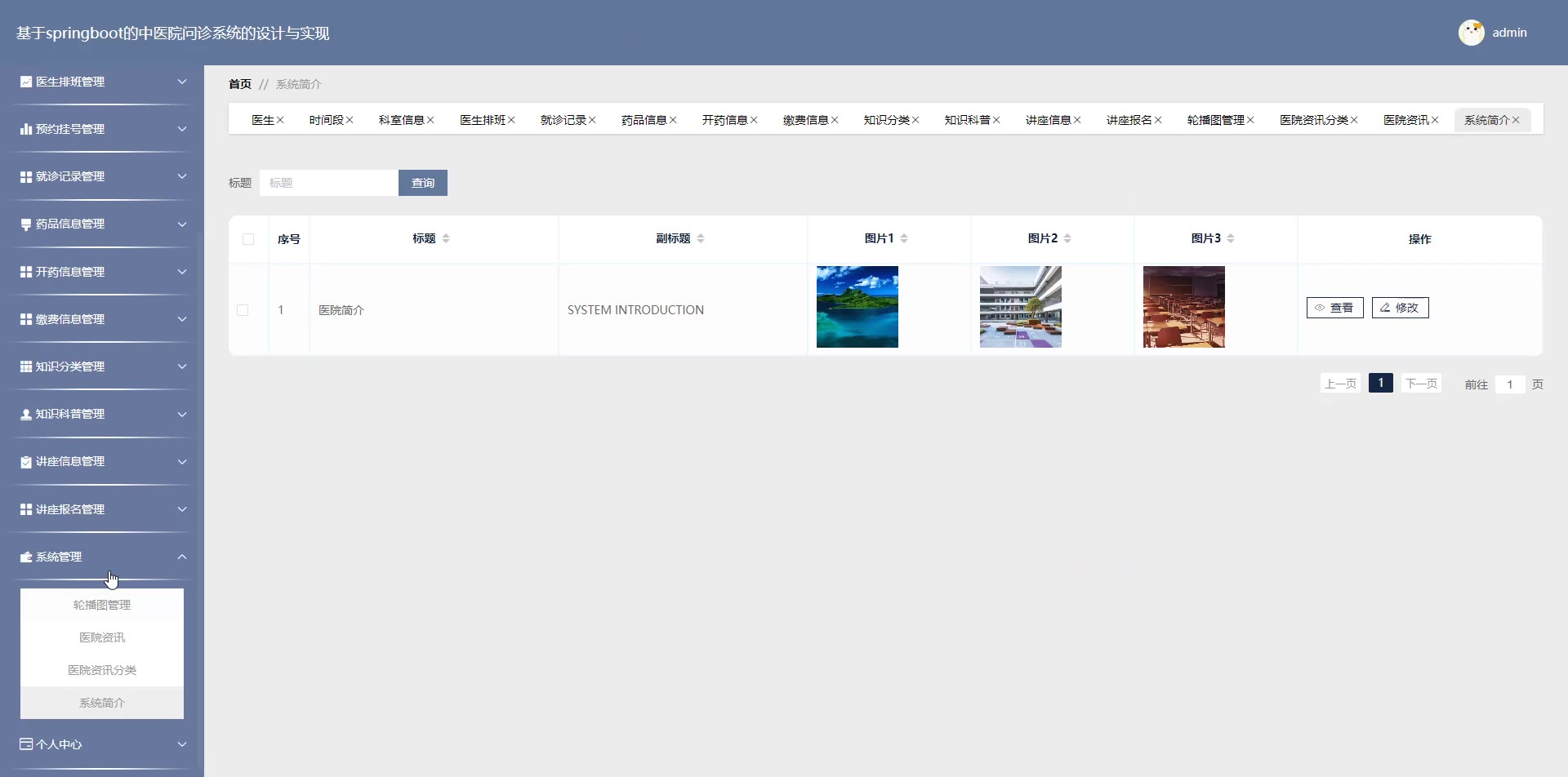The image size is (1568, 777).
Task: Click the 查询 search button
Action: click(423, 183)
